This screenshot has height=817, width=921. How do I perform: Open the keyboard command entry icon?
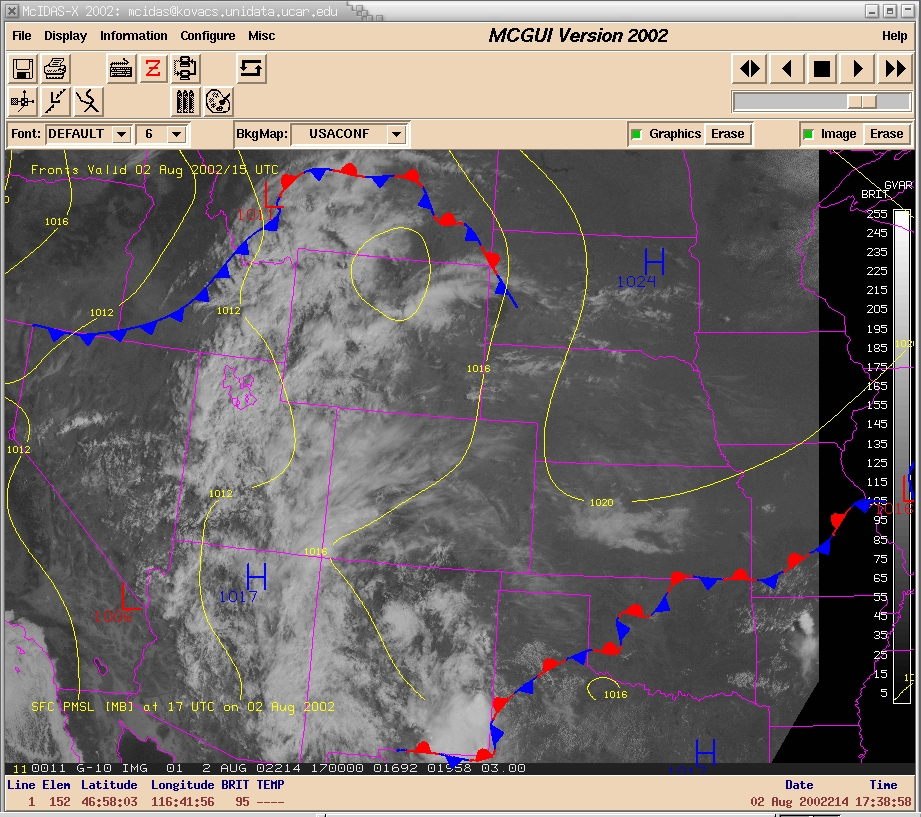tap(122, 69)
